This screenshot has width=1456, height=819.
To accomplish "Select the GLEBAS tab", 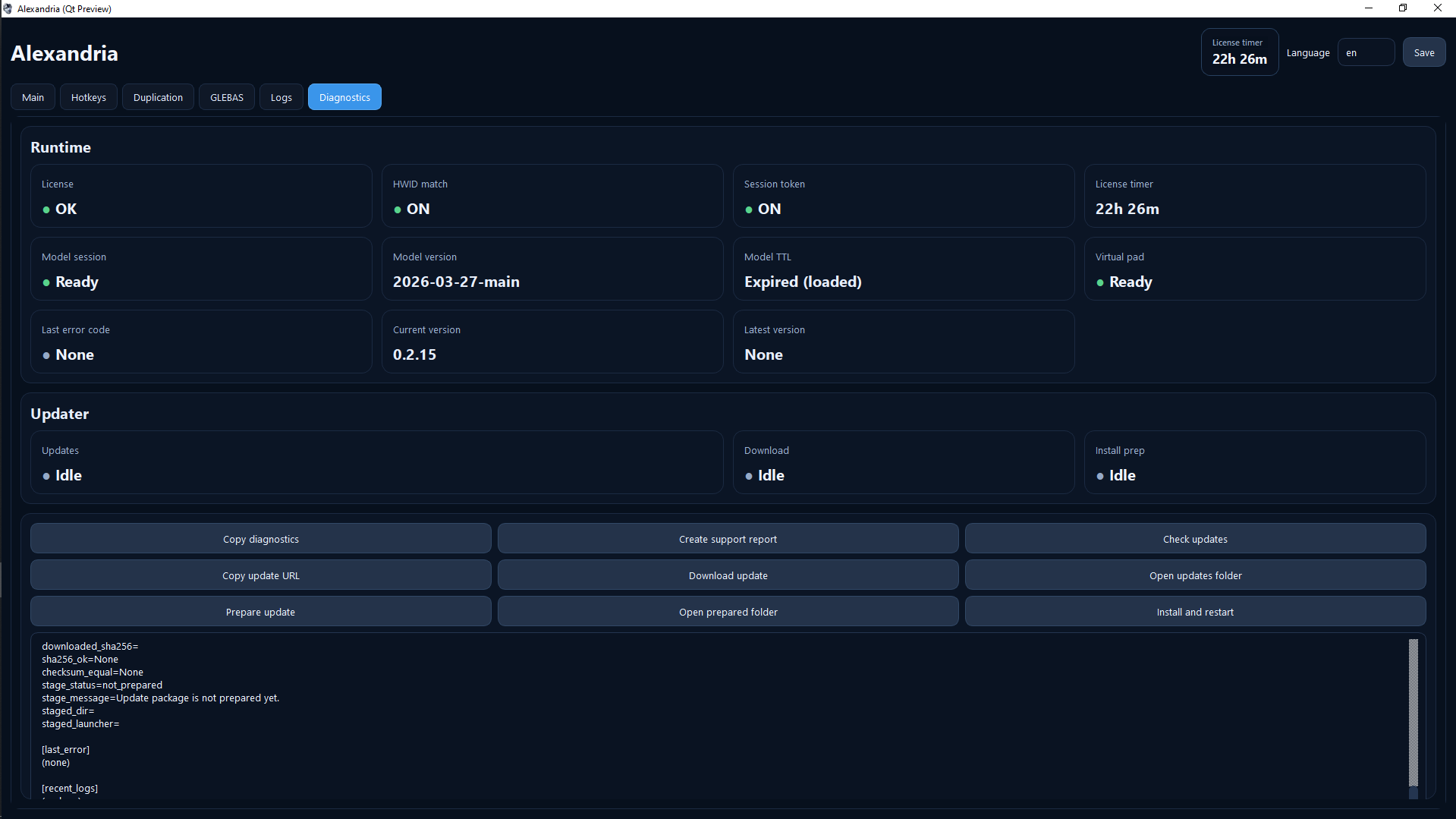I will 227,97.
